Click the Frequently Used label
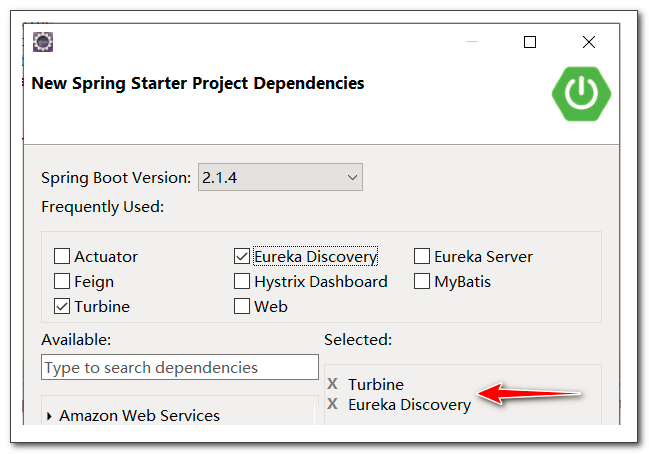This screenshot has height=454, width=649. tap(103, 207)
